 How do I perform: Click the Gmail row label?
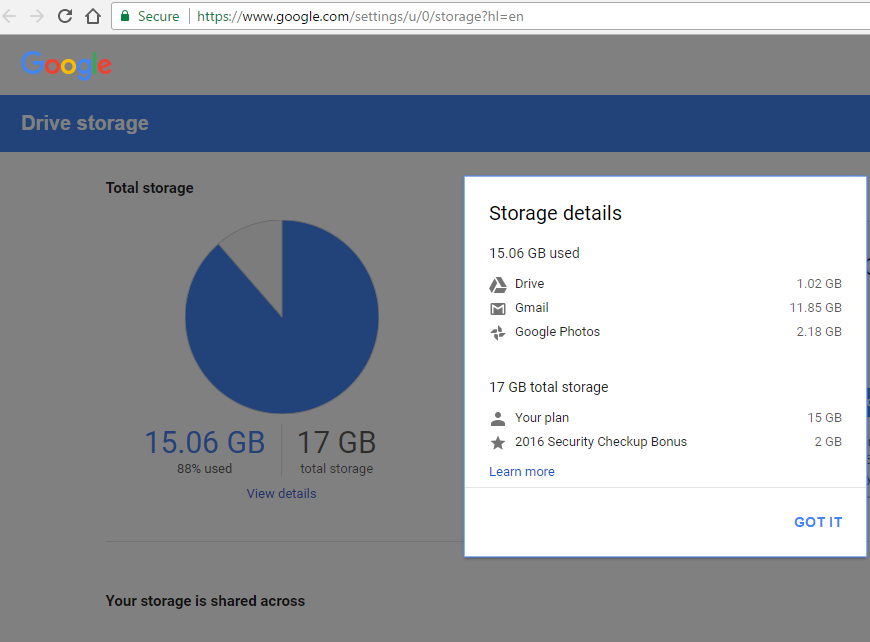point(532,307)
